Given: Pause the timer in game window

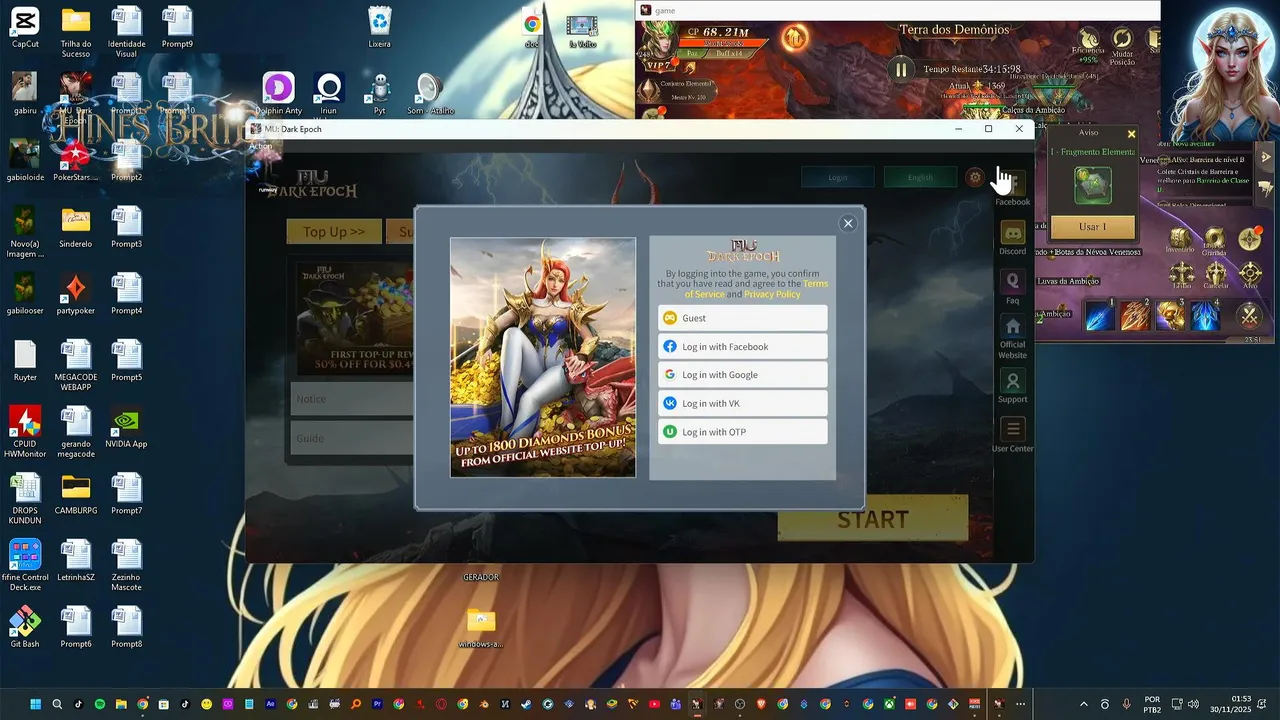Looking at the screenshot, I should tap(901, 70).
